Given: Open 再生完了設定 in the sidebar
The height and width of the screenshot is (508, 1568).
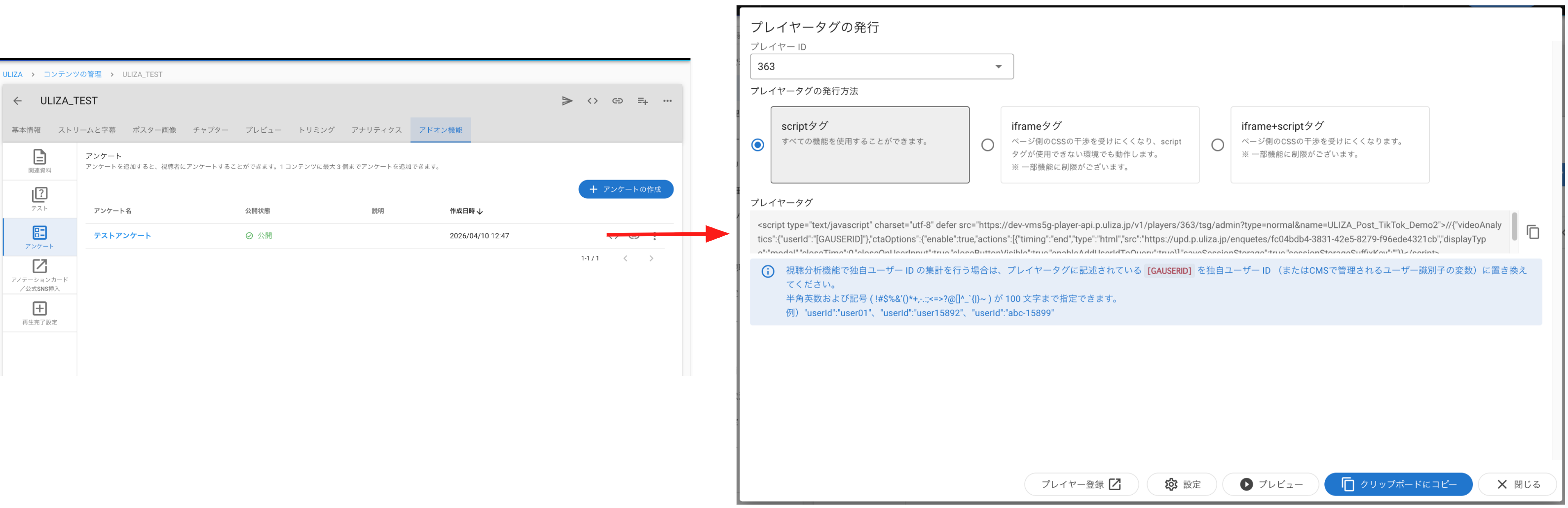Looking at the screenshot, I should pos(39,313).
